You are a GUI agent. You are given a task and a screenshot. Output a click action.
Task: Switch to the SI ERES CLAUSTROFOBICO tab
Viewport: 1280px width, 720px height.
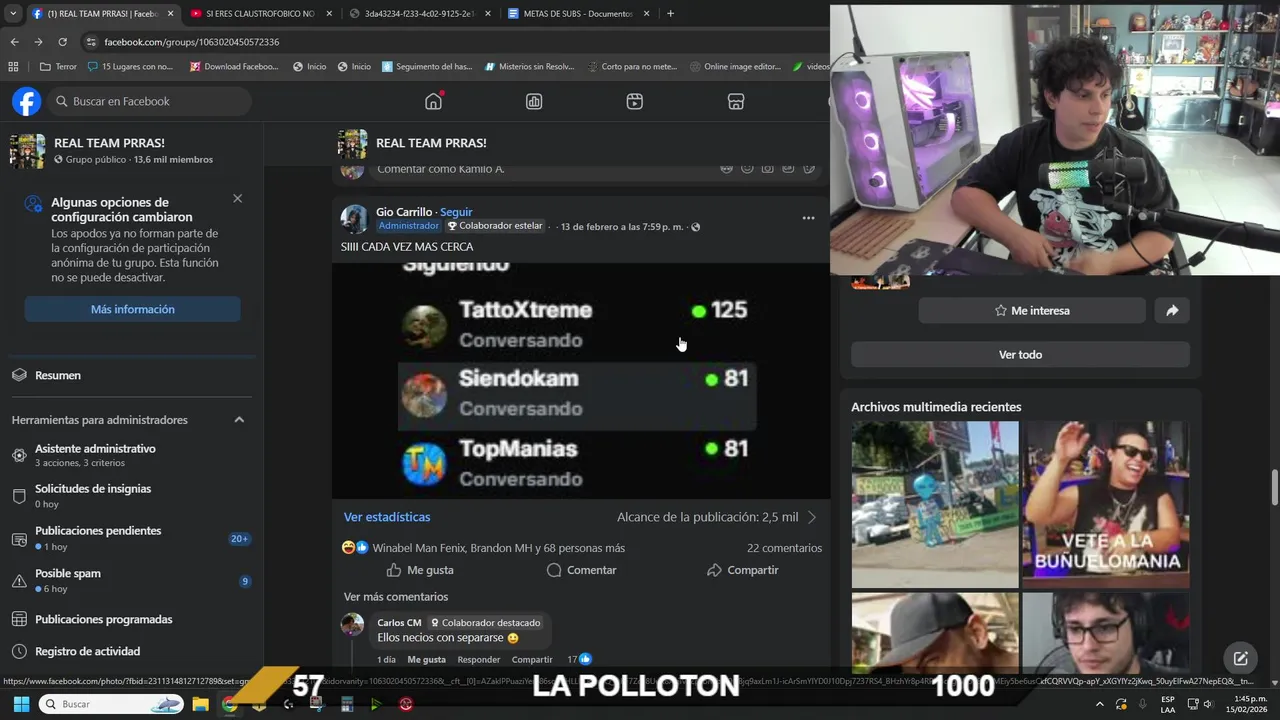(x=259, y=14)
